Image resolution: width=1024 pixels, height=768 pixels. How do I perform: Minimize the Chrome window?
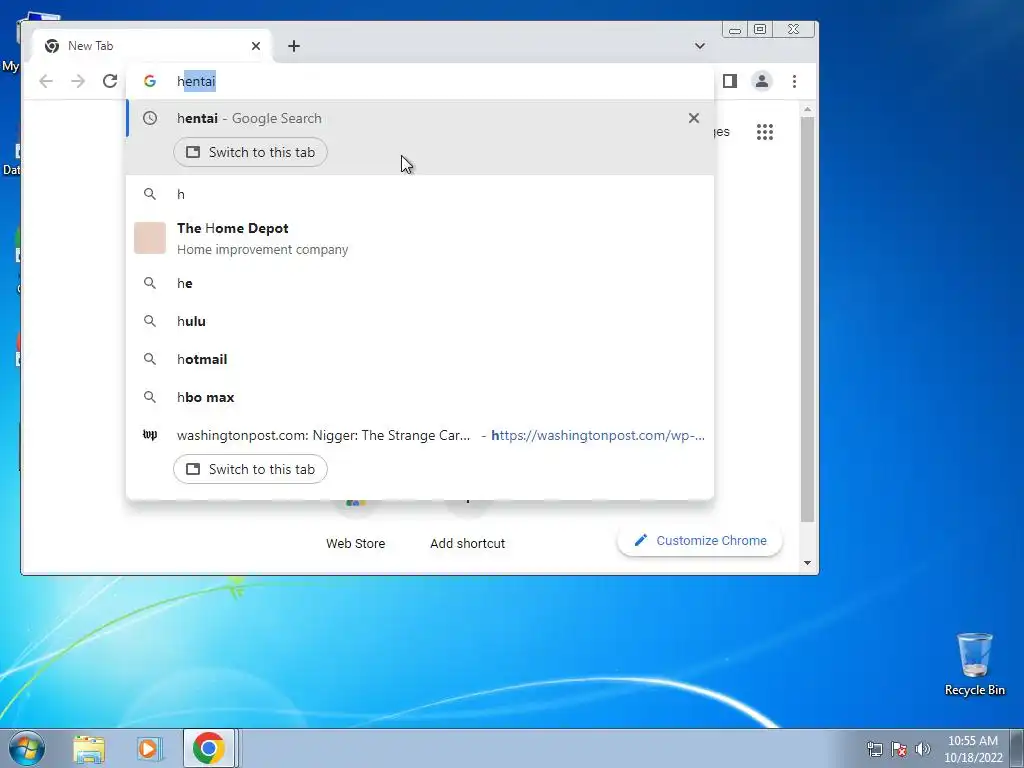(x=735, y=29)
